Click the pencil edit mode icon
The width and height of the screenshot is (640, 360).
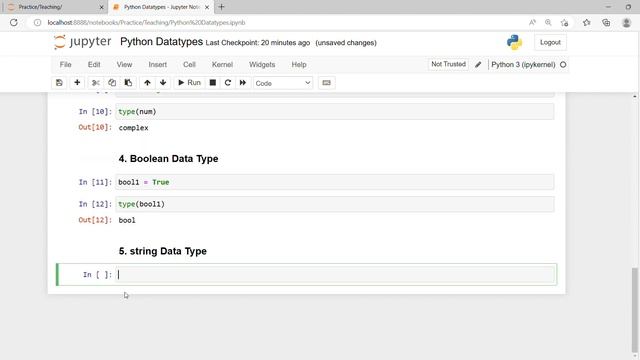[478, 64]
